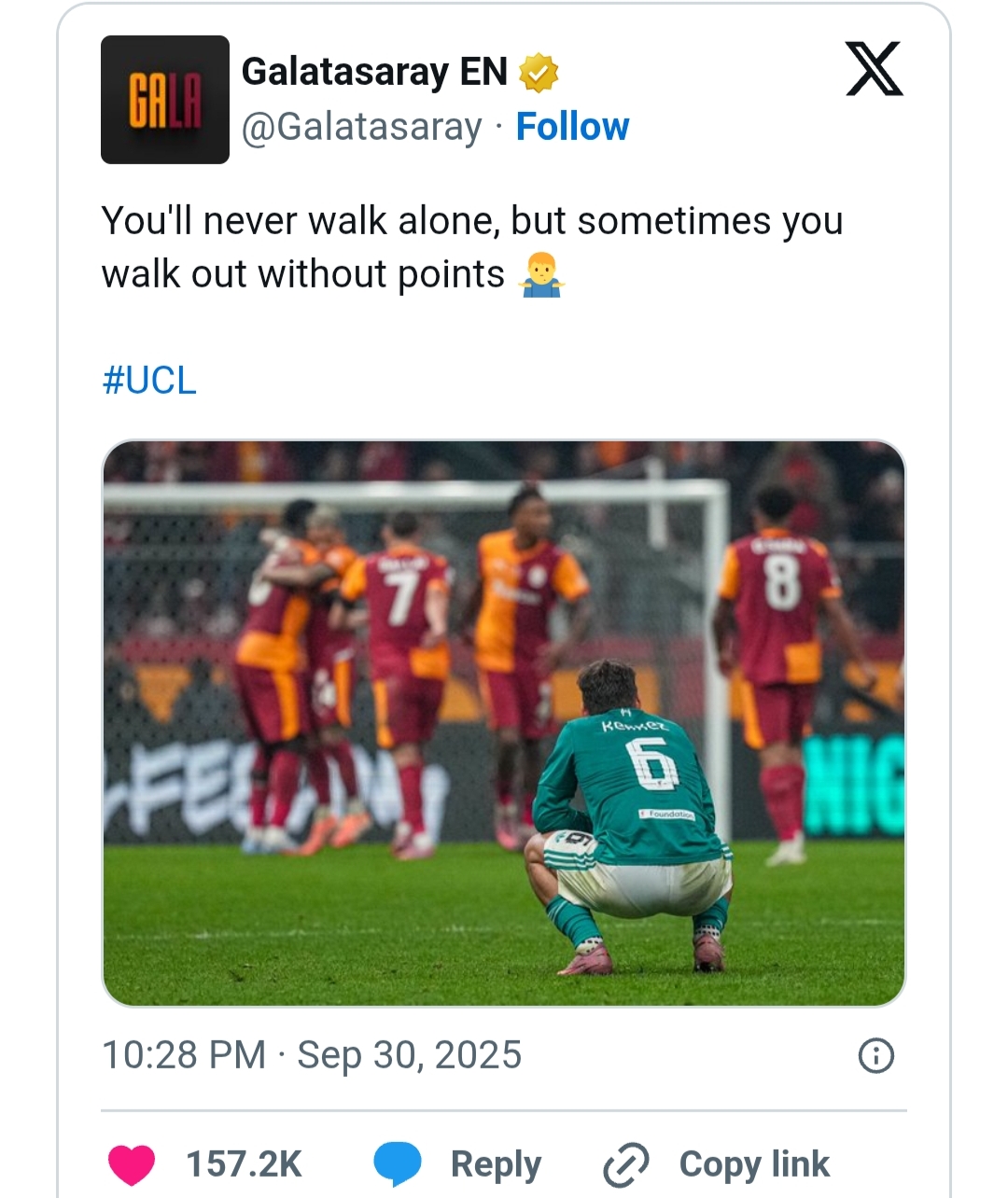Like the post with the heart icon

click(132, 1164)
